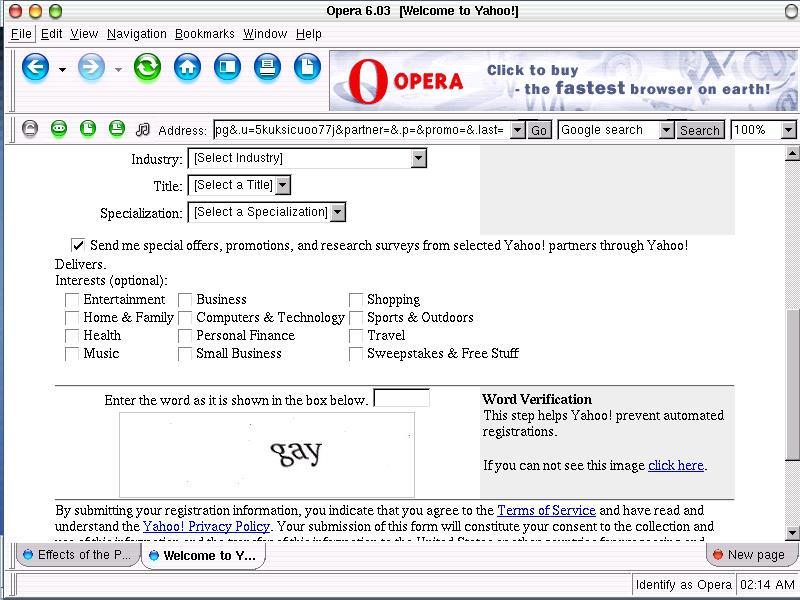Click the scrollbar down arrow
Screen dimensions: 800x600
point(792,533)
